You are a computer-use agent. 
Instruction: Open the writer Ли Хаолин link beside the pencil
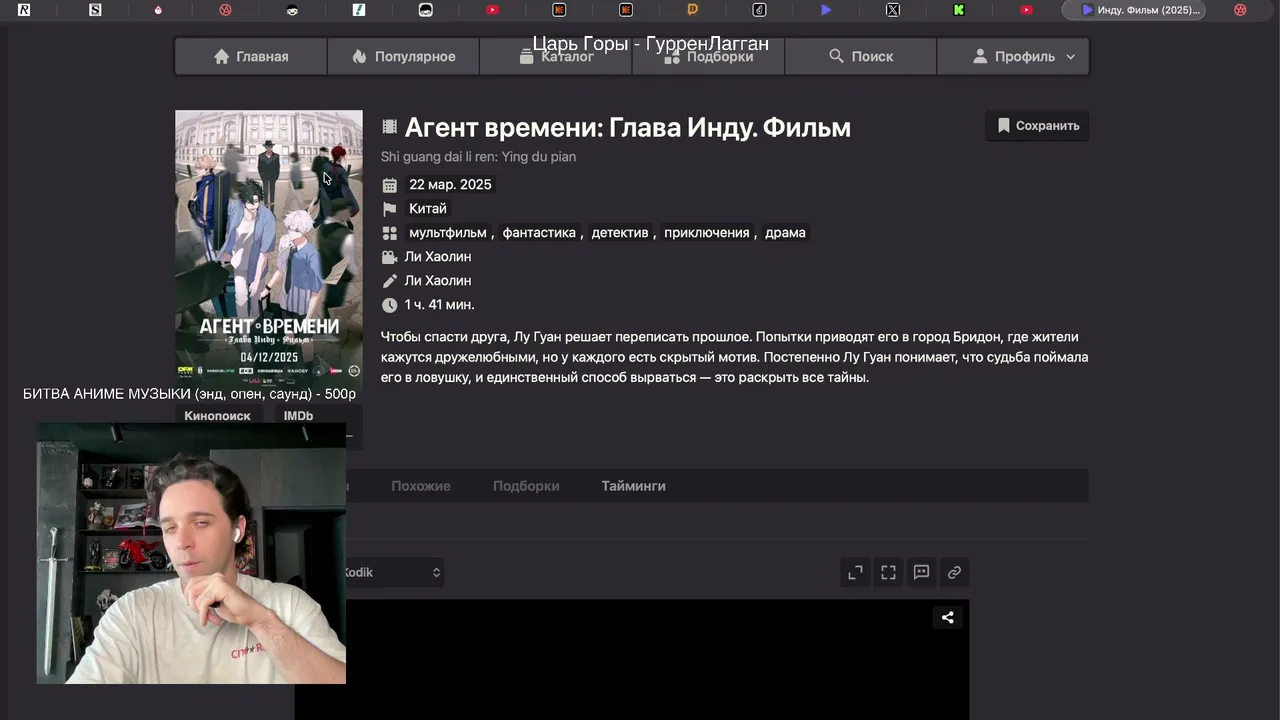point(438,281)
